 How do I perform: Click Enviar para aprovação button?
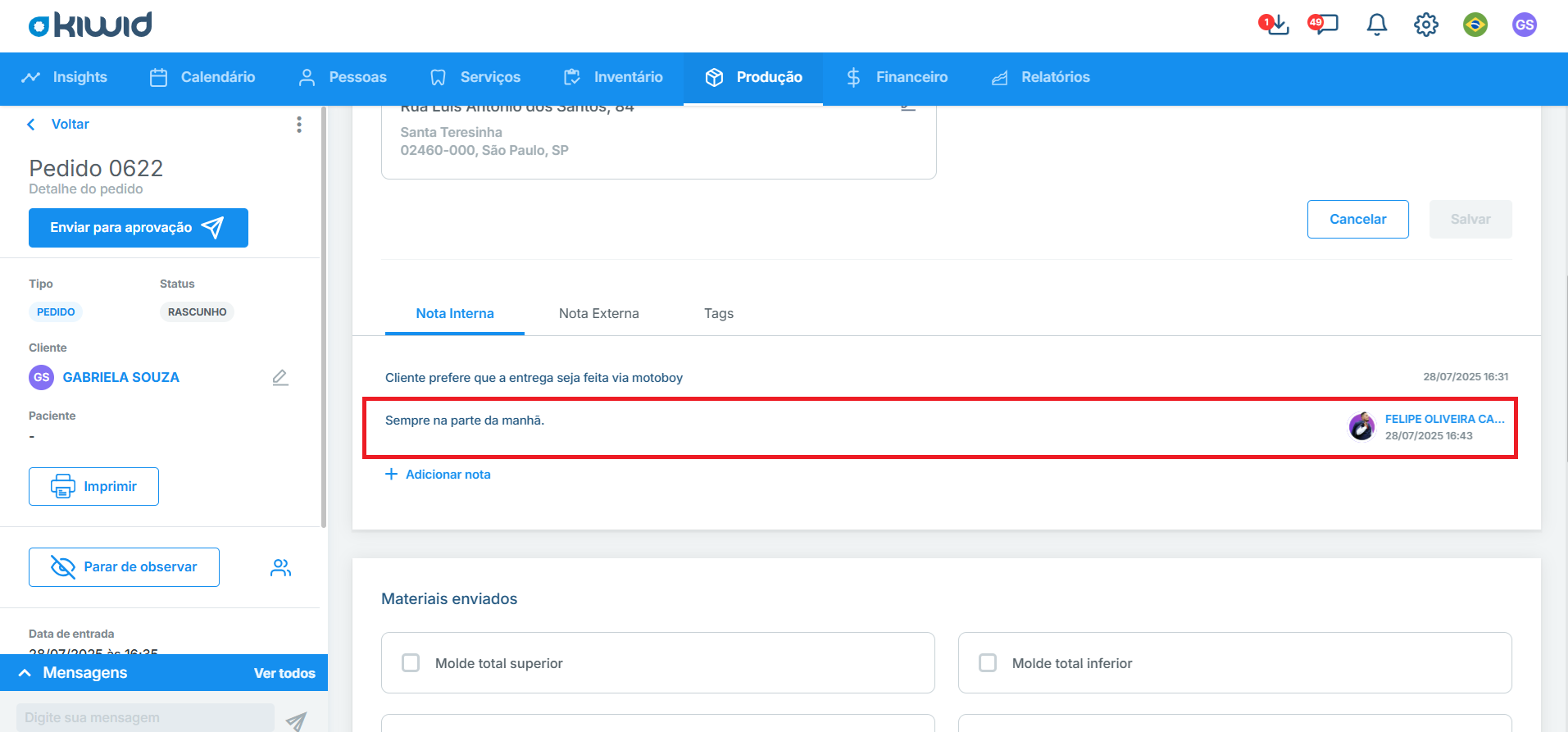(x=139, y=228)
